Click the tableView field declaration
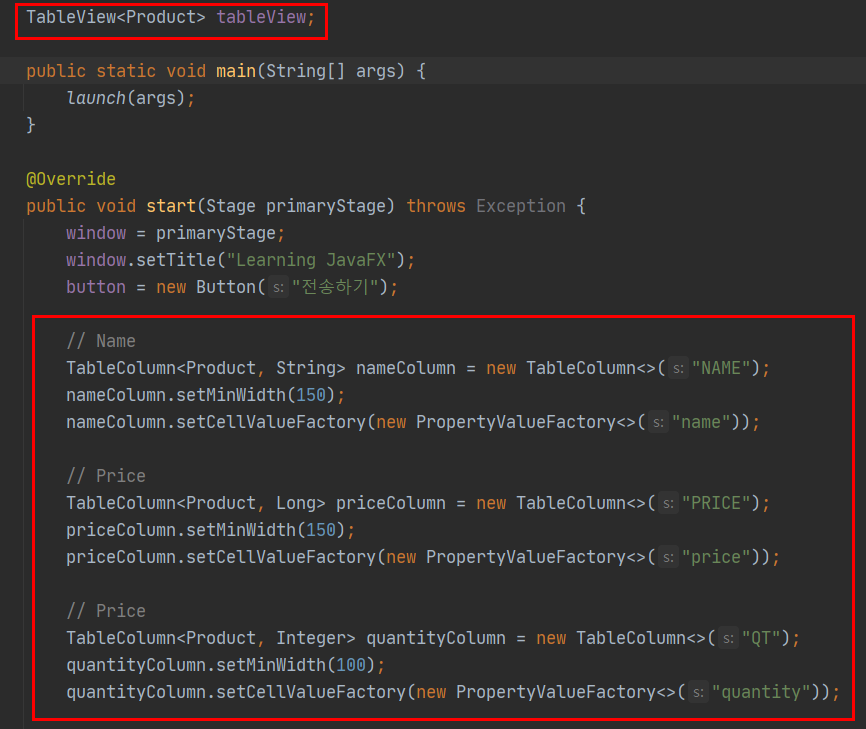866x729 pixels. [170, 17]
